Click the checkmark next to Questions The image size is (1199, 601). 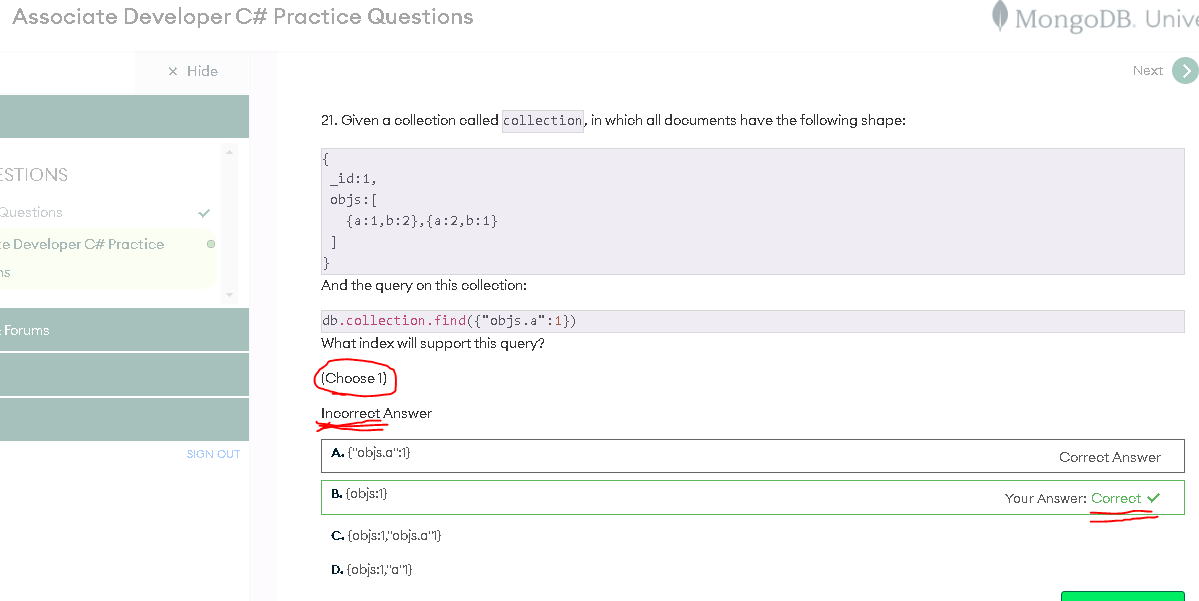coord(205,213)
